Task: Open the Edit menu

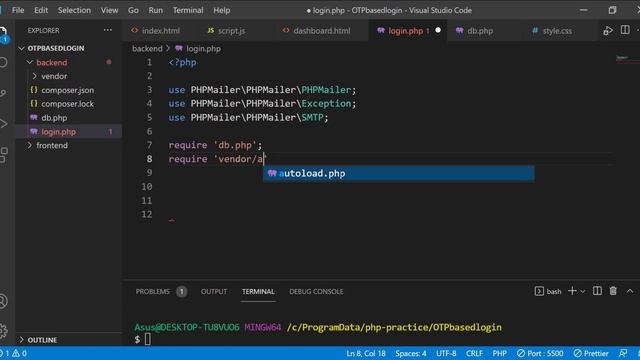Action: pos(41,10)
